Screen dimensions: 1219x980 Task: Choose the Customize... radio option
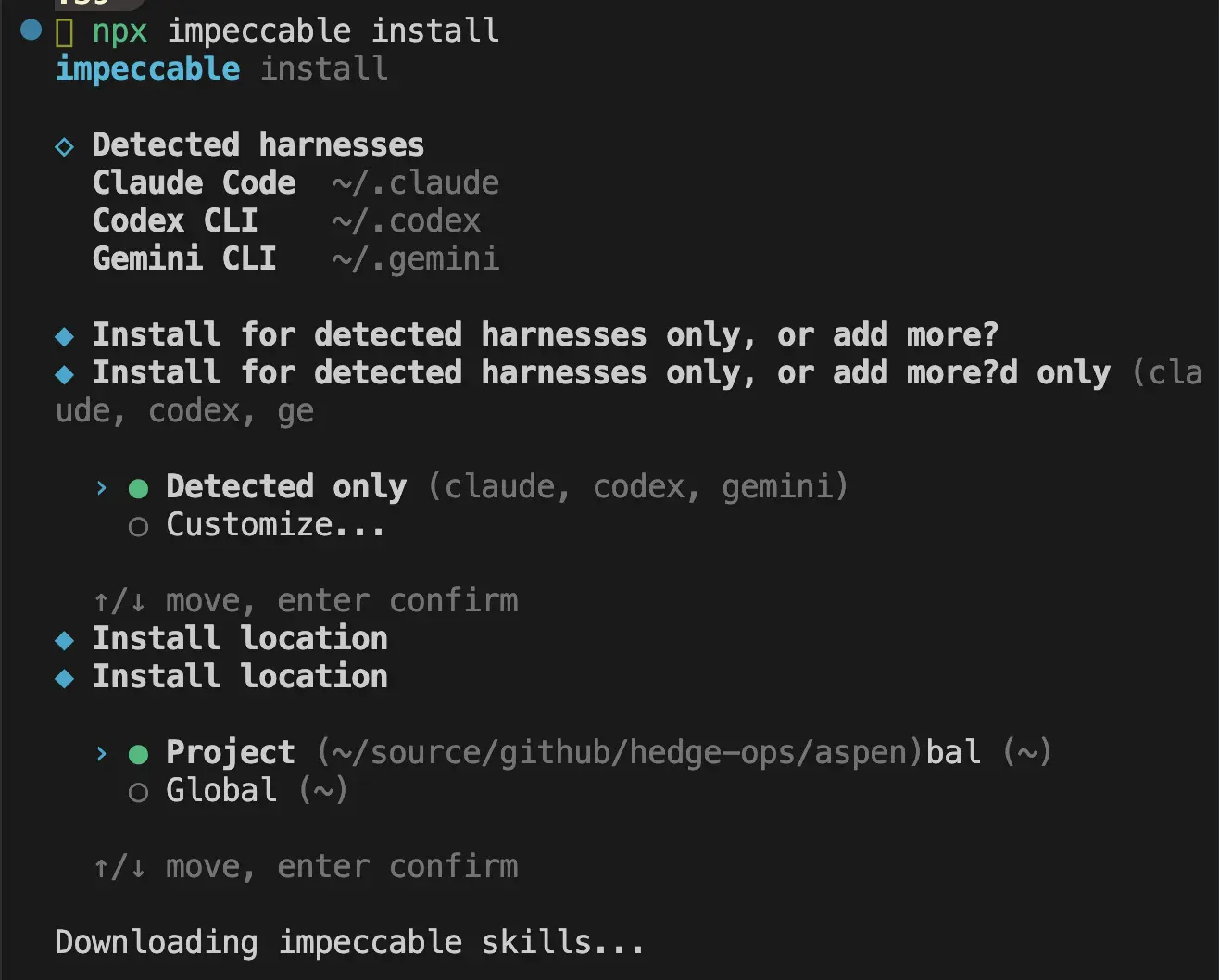point(138,527)
